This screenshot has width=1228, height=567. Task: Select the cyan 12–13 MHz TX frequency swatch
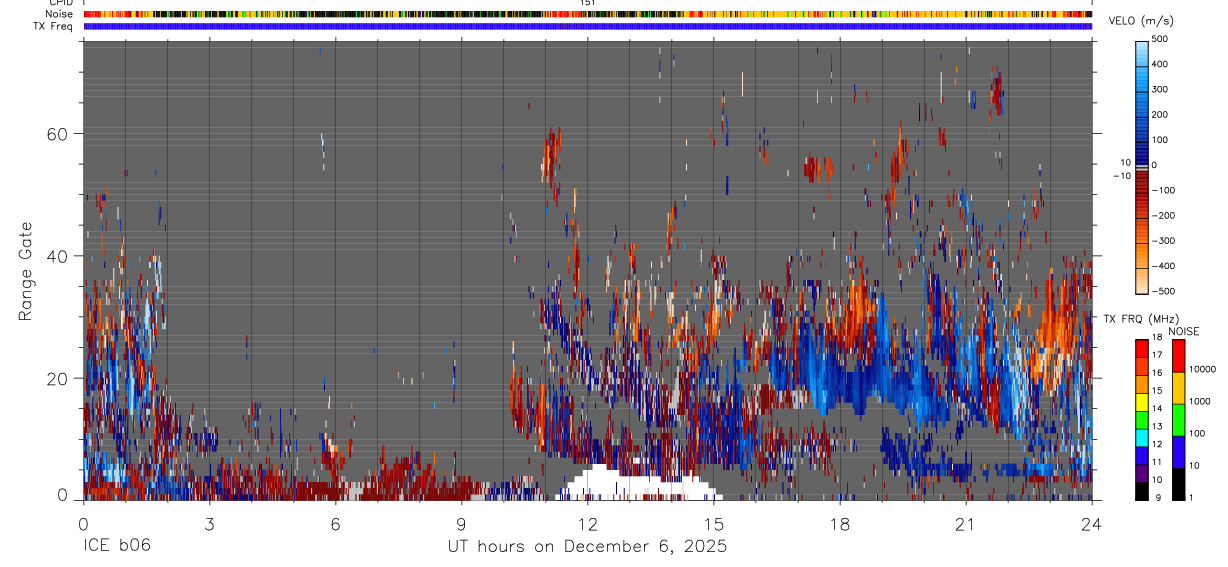click(1143, 438)
